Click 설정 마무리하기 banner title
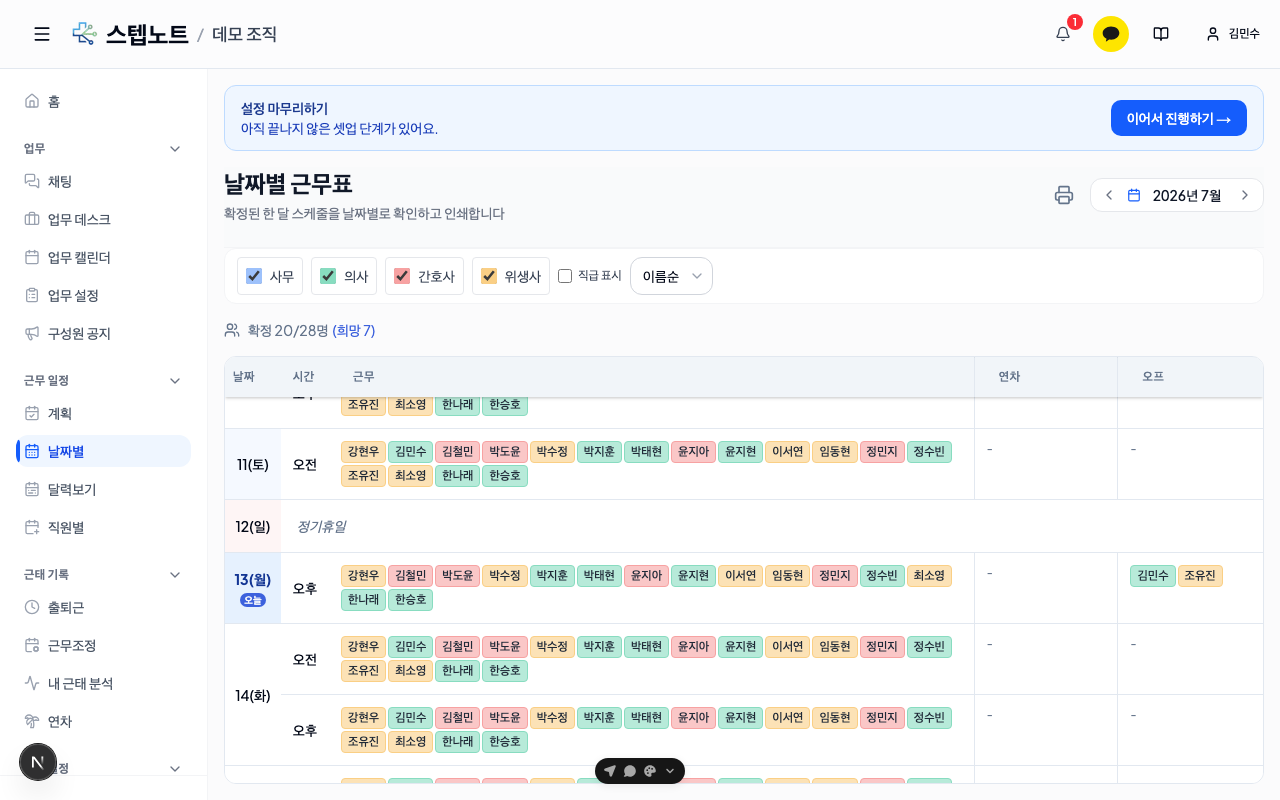 click(x=284, y=109)
